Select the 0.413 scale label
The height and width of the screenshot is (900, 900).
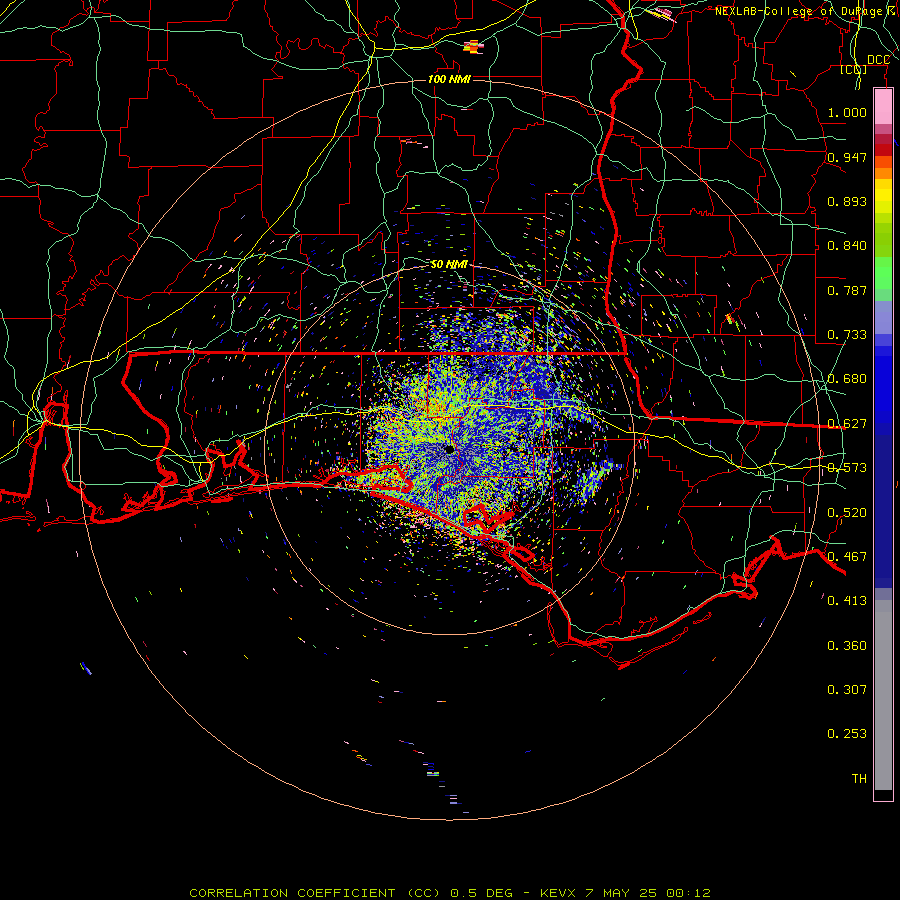point(847,601)
